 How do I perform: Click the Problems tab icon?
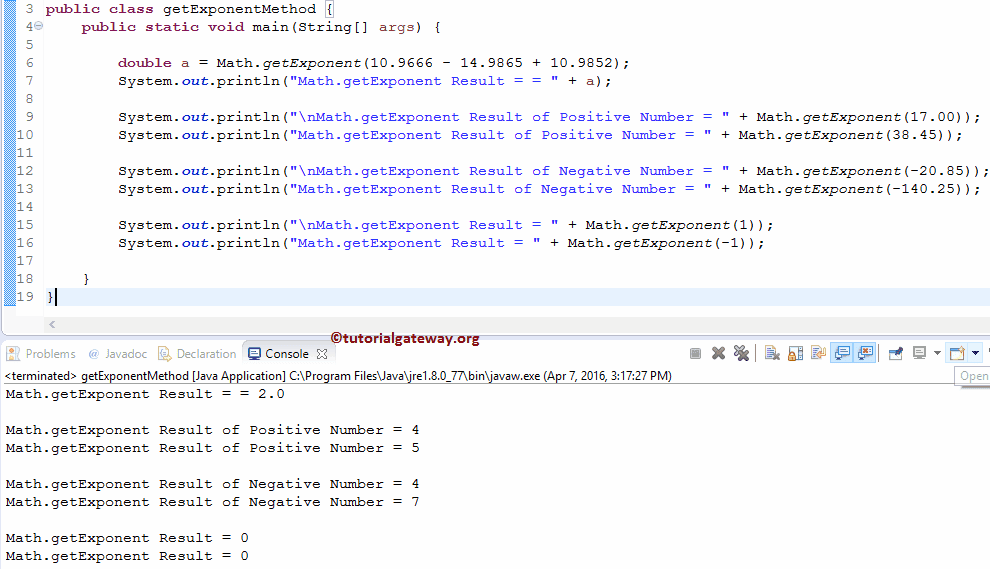(13, 354)
